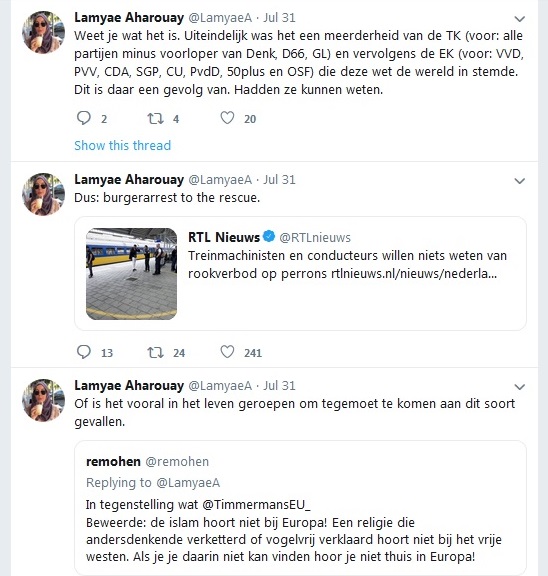The width and height of the screenshot is (548, 576).
Task: Expand options chevron on third tweet
Action: 519,387
